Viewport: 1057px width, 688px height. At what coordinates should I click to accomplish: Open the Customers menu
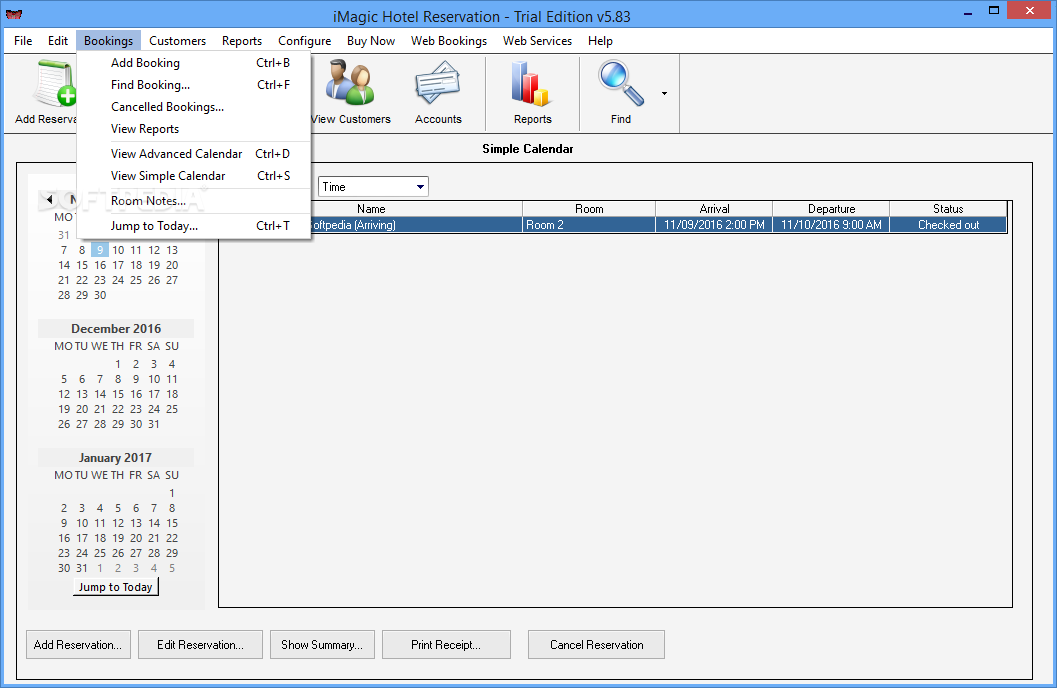coord(177,40)
